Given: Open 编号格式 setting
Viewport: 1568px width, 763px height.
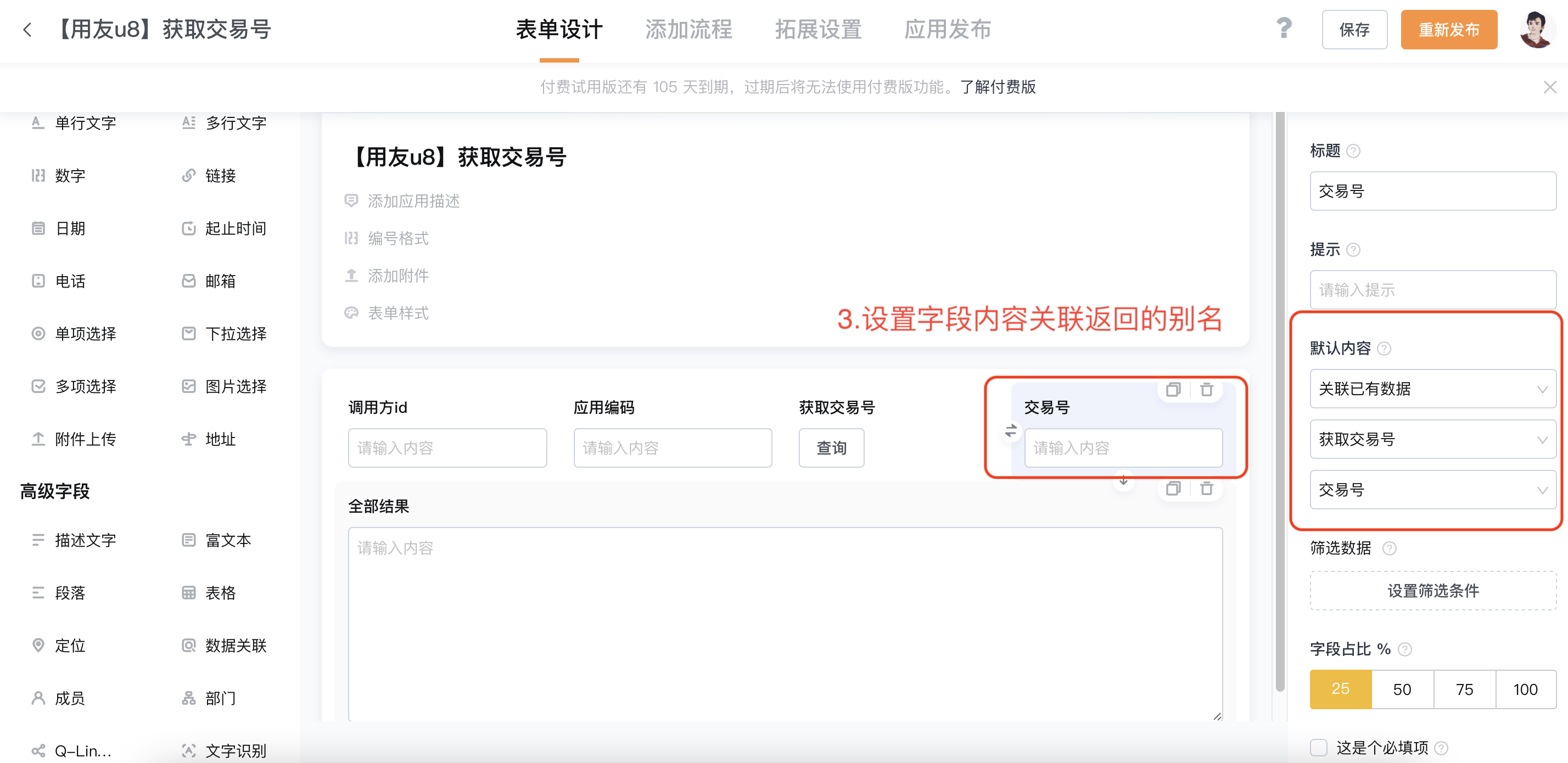Looking at the screenshot, I should click(x=387, y=238).
